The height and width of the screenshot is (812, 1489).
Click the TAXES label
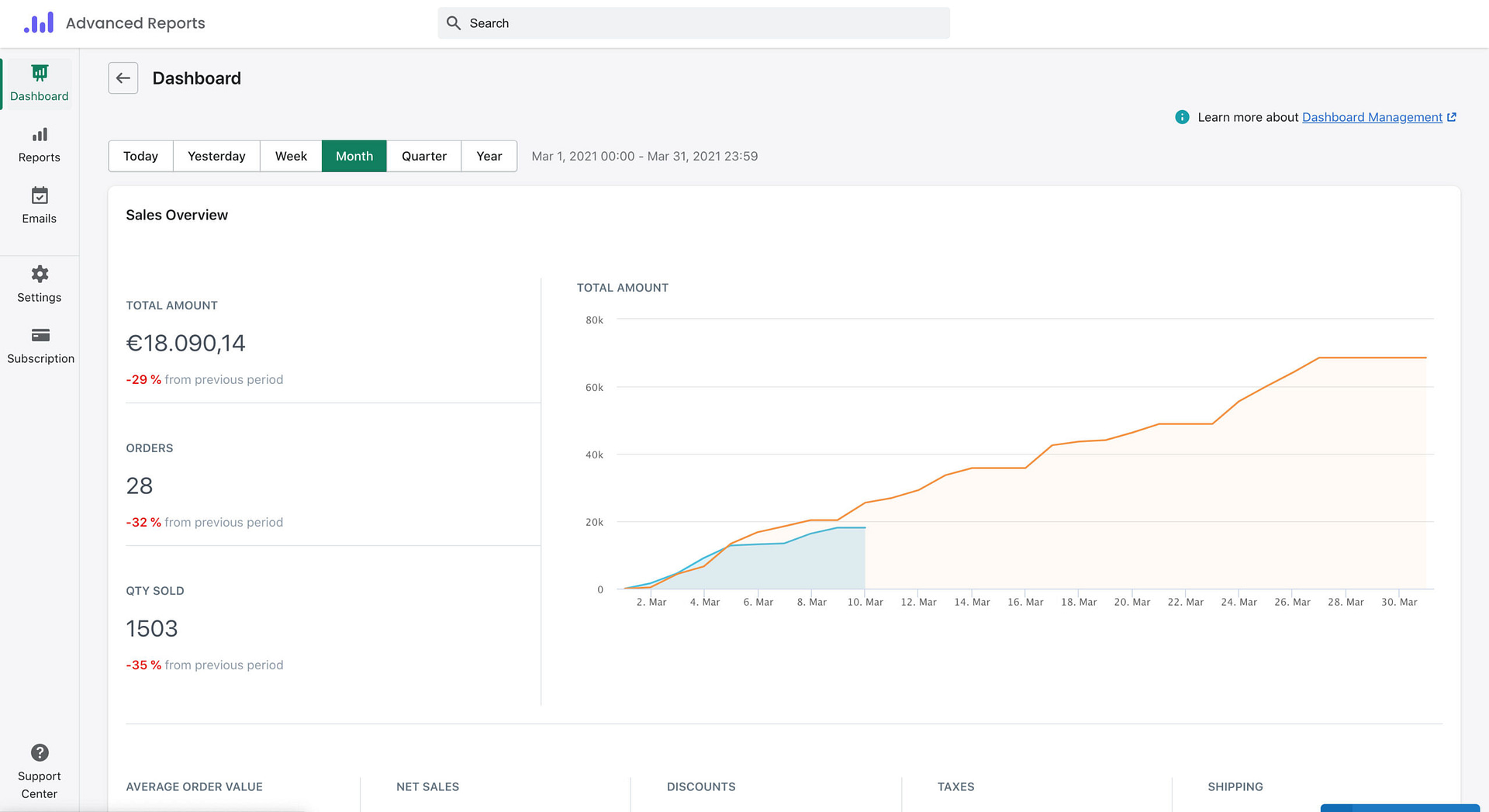point(956,786)
